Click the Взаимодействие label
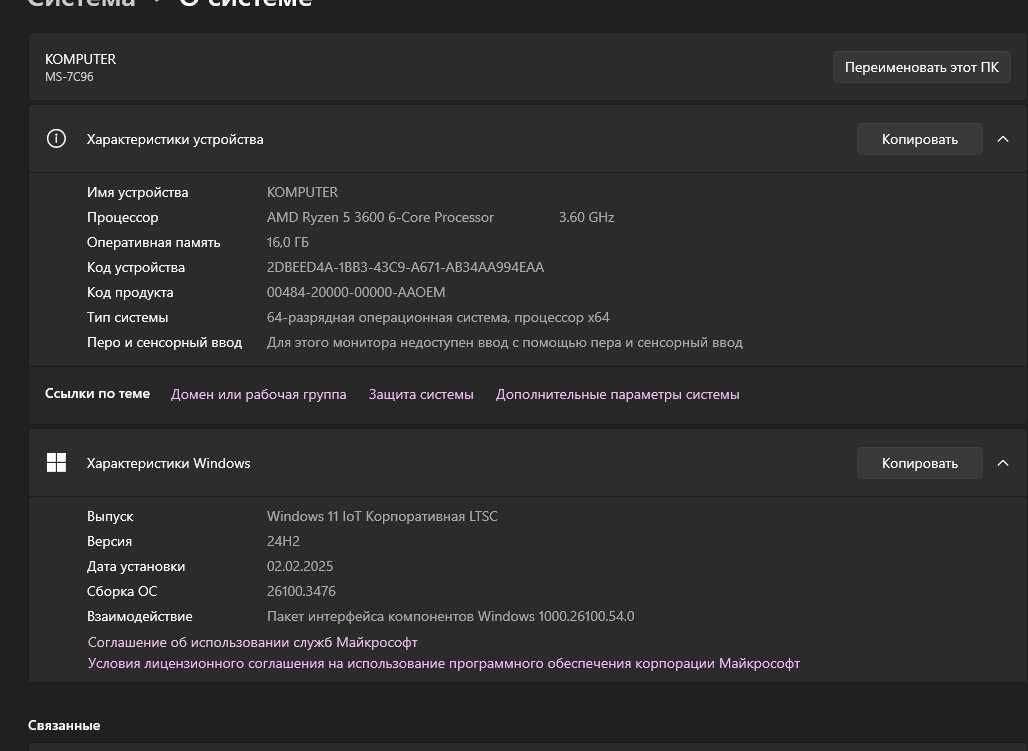1028x751 pixels. (140, 616)
